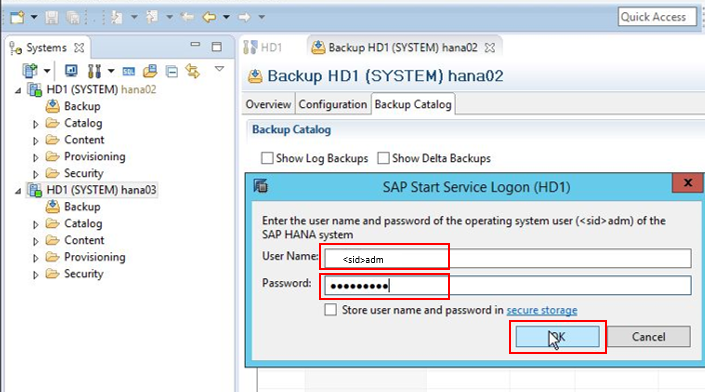Open the Forward history dropdown arrow
Viewport: 705px width, 392px height.
(262, 18)
